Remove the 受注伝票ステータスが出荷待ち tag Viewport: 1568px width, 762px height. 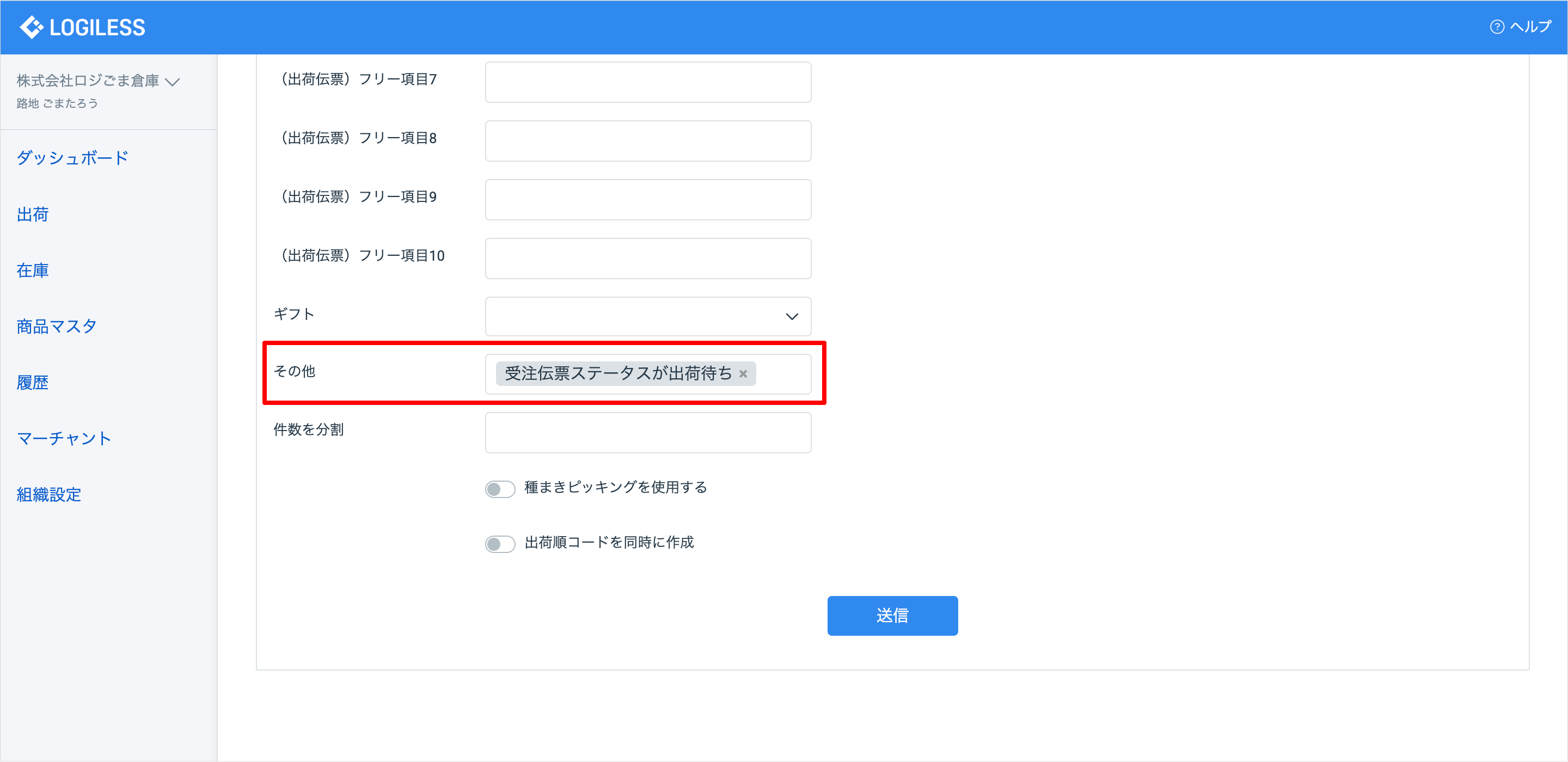743,374
